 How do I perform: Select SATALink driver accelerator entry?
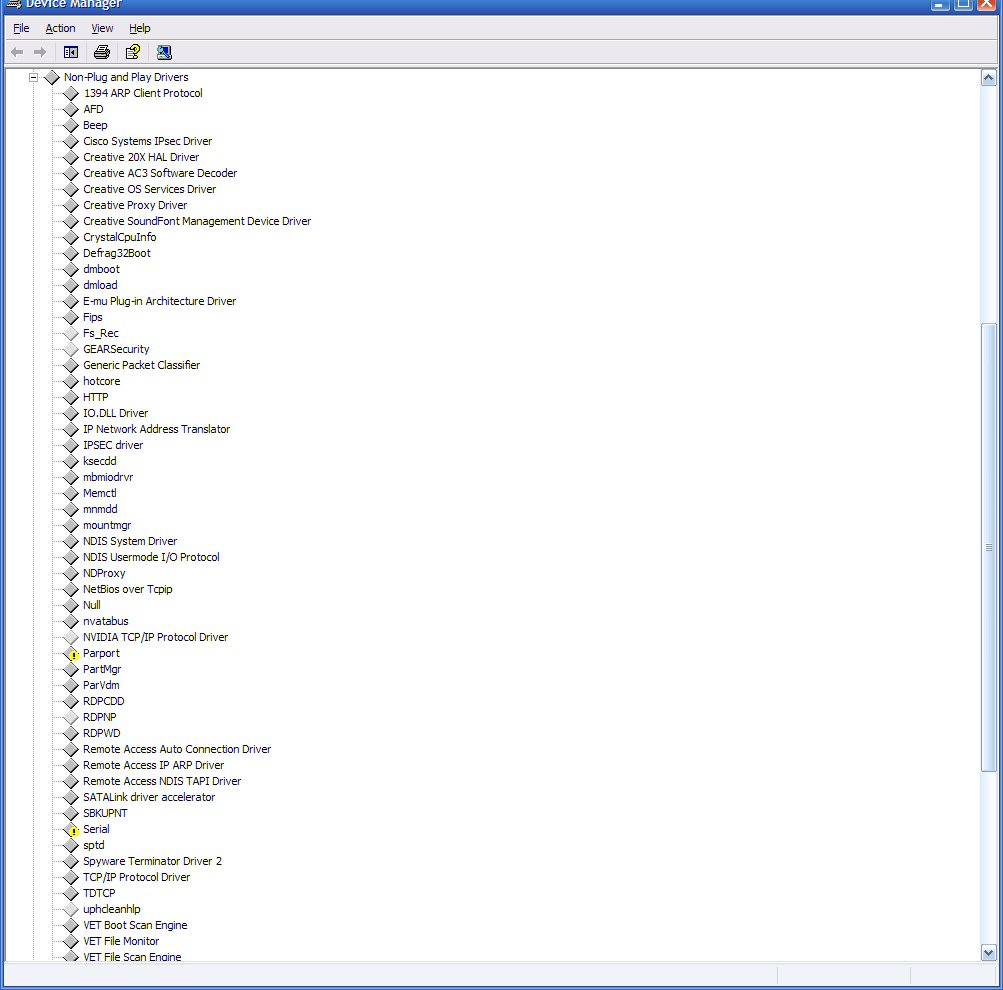click(x=149, y=797)
